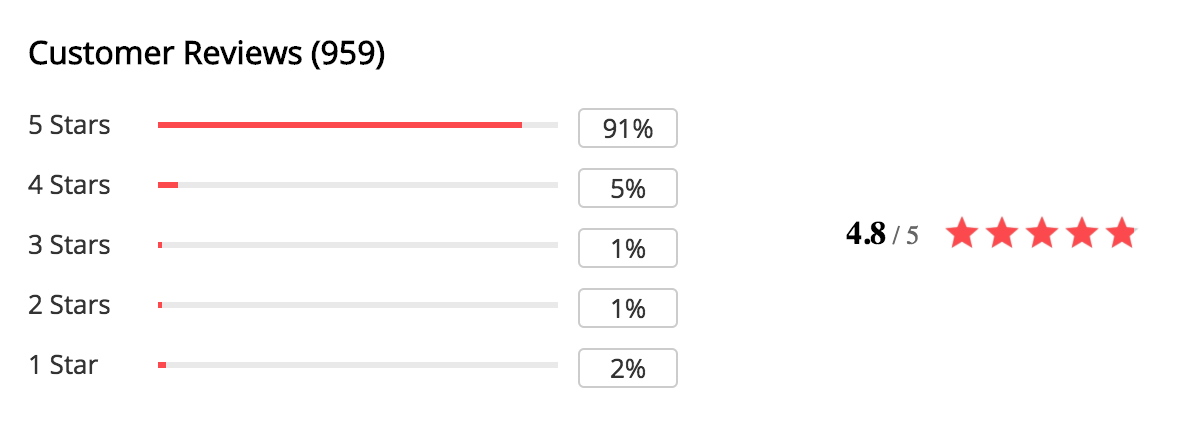Click the fifth red rating star
Viewport: 1182px width, 422px height.
pos(1121,233)
